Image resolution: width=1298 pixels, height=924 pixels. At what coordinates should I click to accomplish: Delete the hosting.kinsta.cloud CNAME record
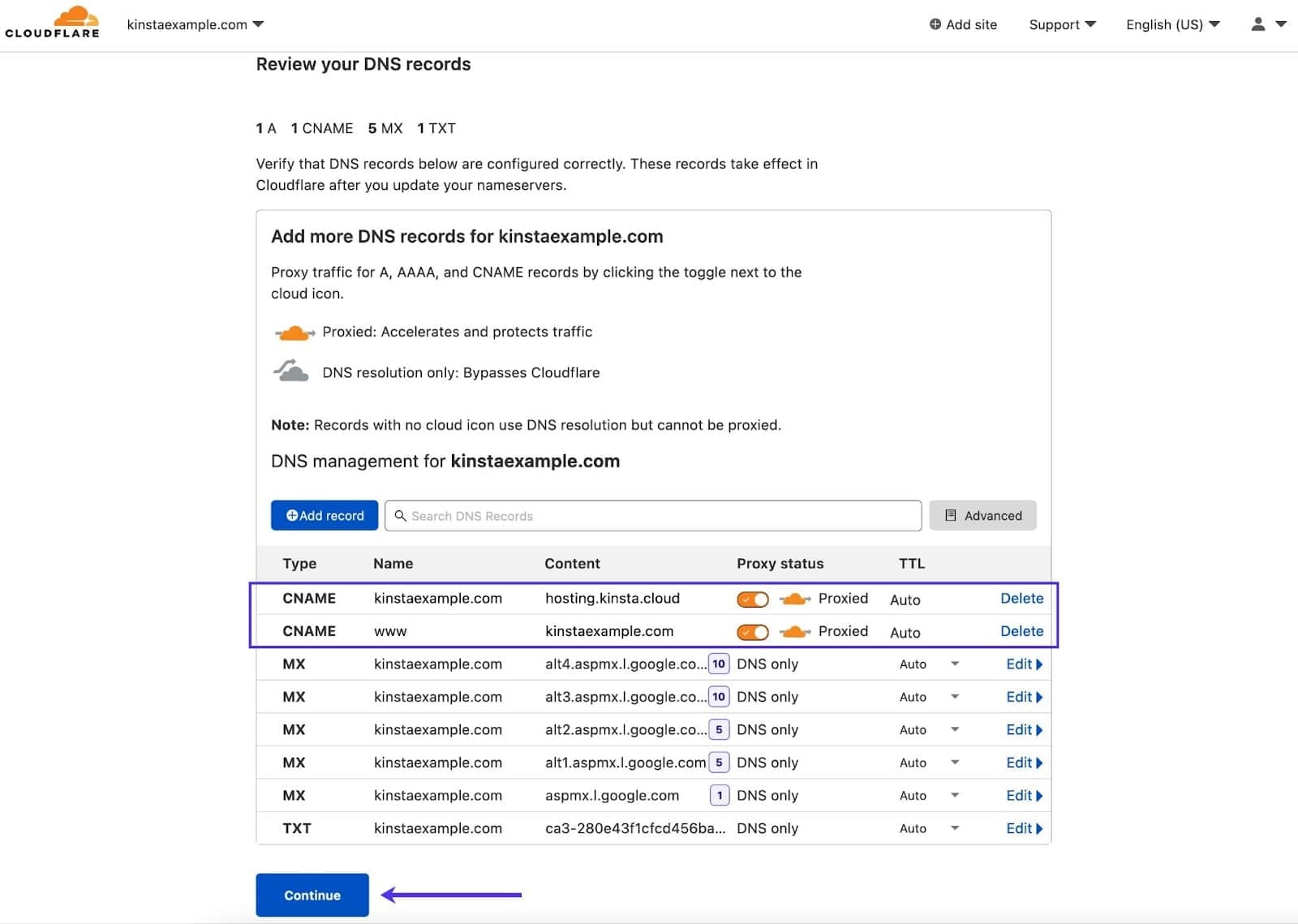click(x=1021, y=599)
